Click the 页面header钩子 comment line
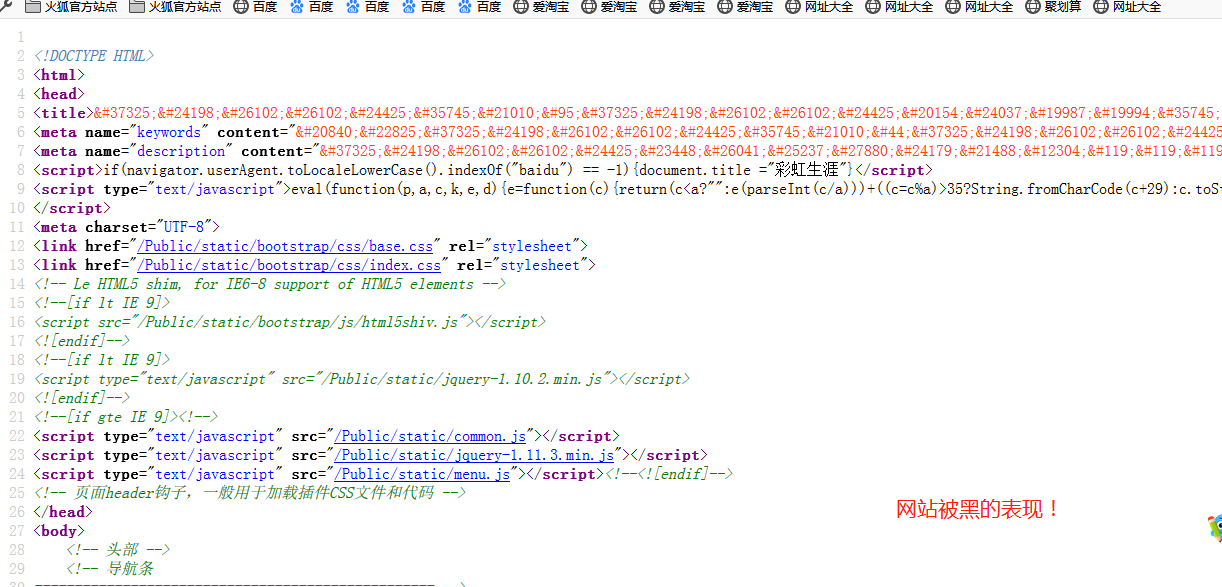The height and width of the screenshot is (587, 1222). click(x=250, y=493)
